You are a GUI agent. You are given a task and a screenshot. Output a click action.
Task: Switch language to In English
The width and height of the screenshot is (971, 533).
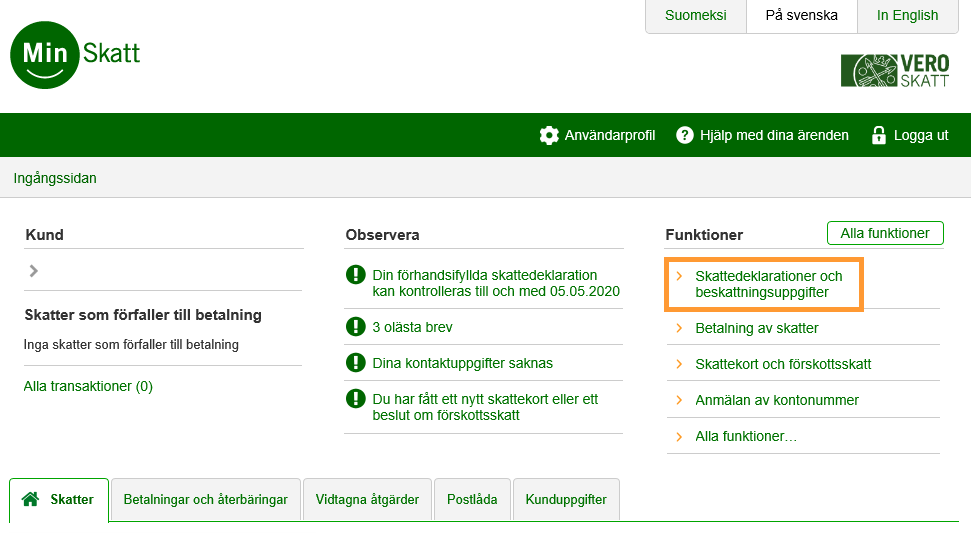pos(907,16)
